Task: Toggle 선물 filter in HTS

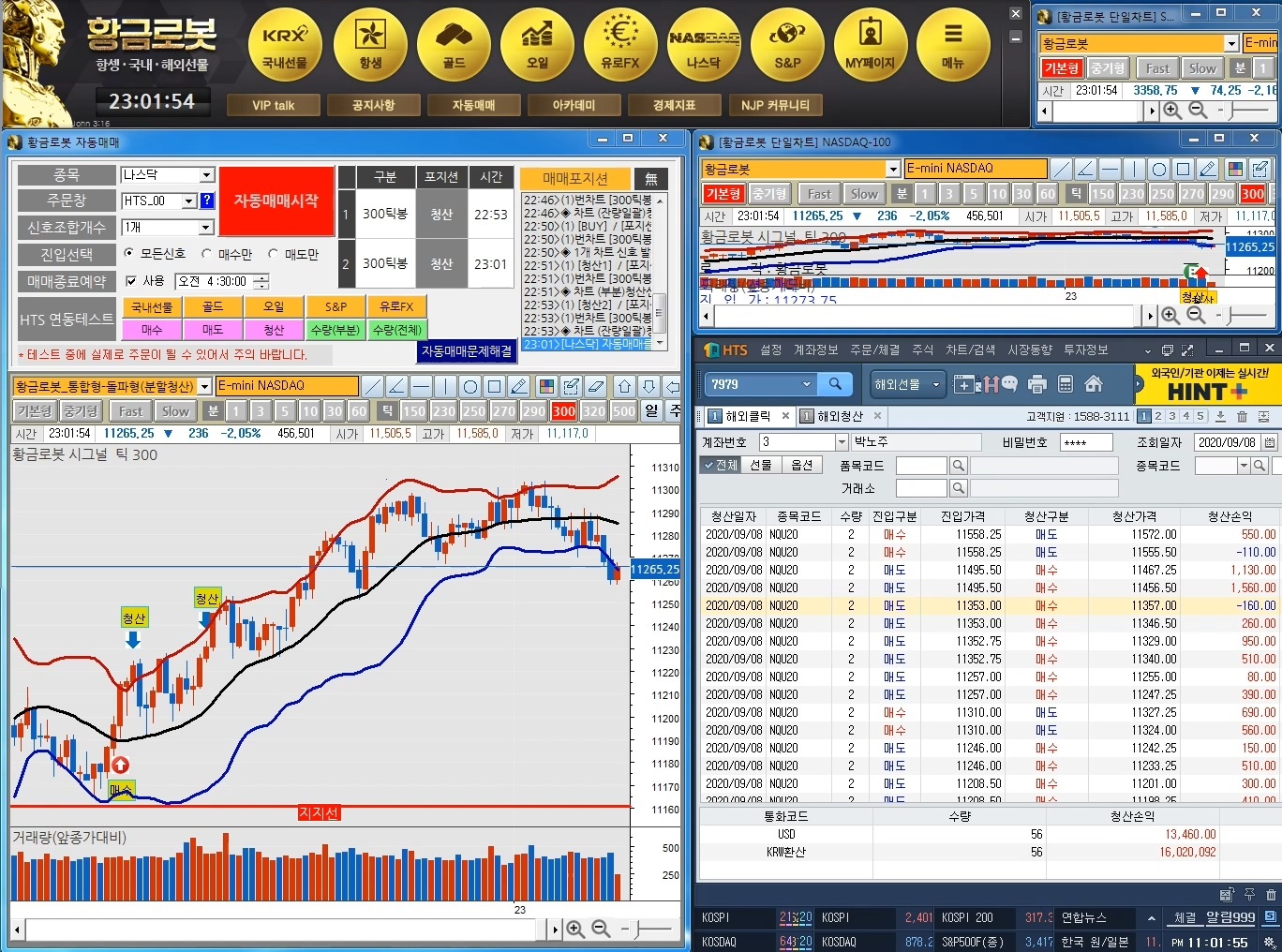Action: coord(761,465)
